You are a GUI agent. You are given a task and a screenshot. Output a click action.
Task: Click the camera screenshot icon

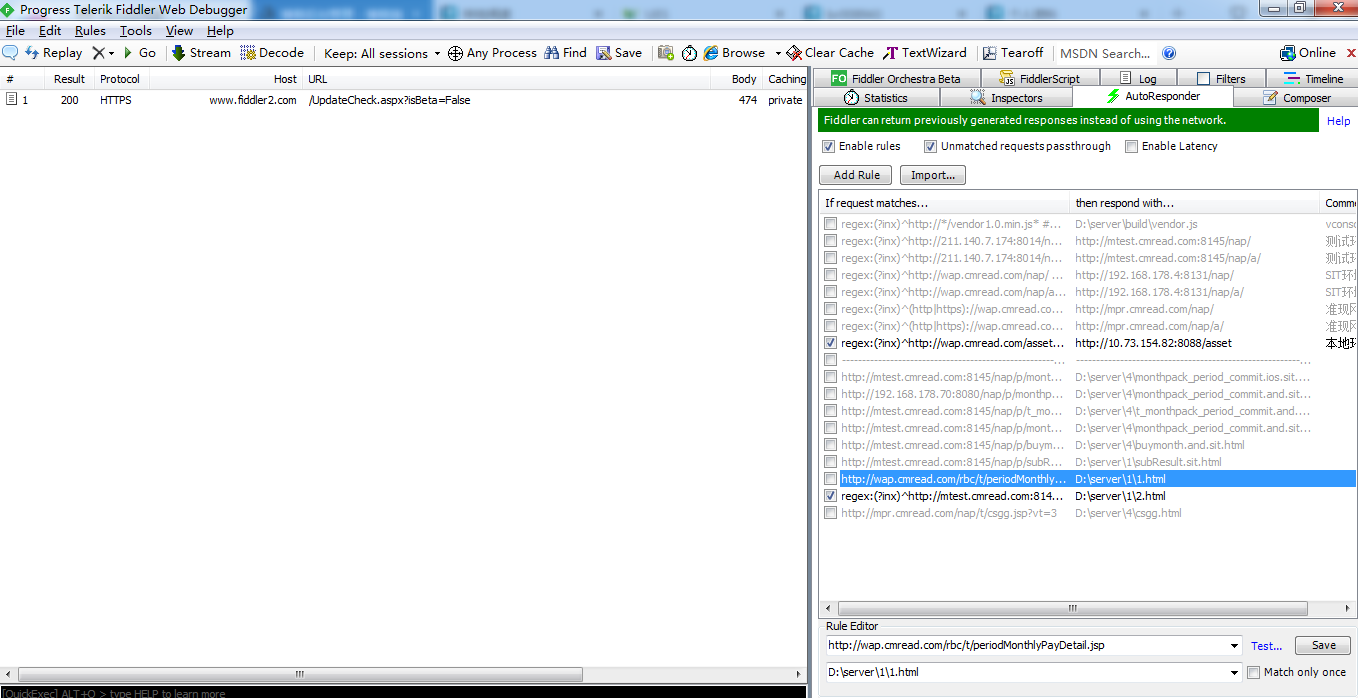[665, 53]
